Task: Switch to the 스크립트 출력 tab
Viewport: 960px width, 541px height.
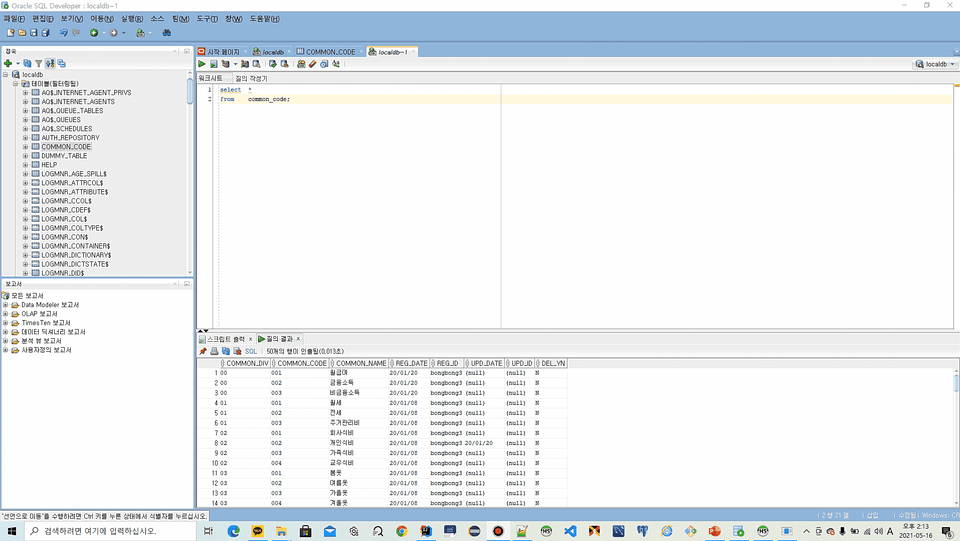Action: tap(225, 339)
